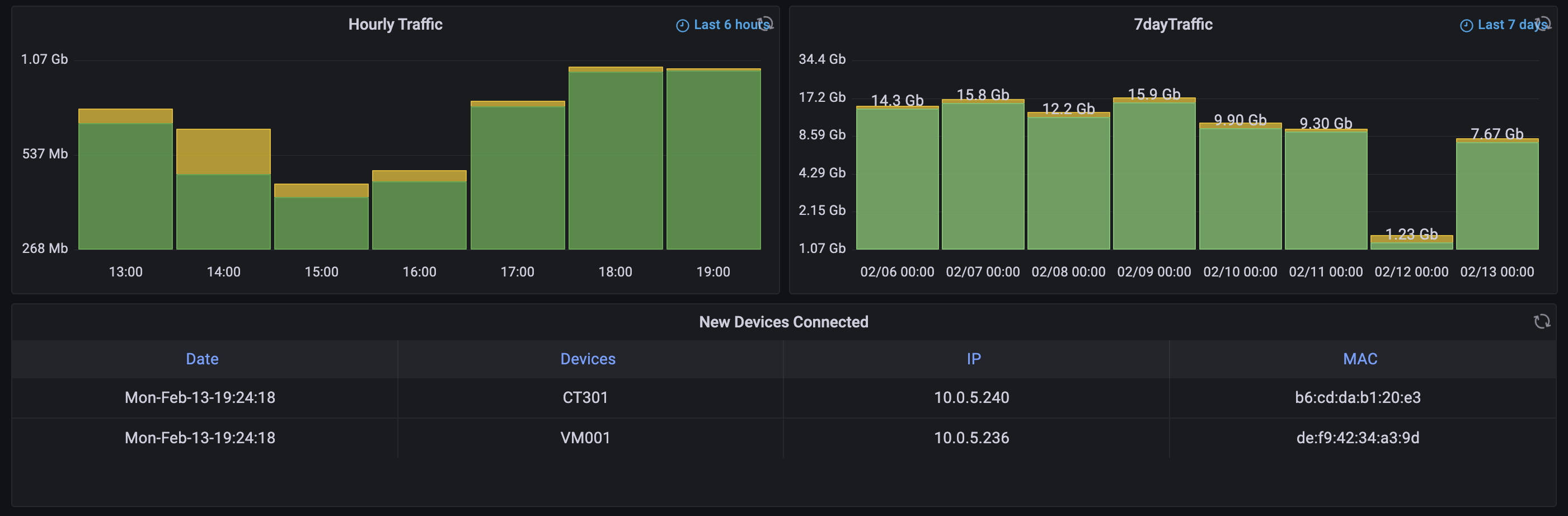Click the 9.30 Gb bar for 02/11
Screen dimensions: 1568x516
(x=1326, y=189)
